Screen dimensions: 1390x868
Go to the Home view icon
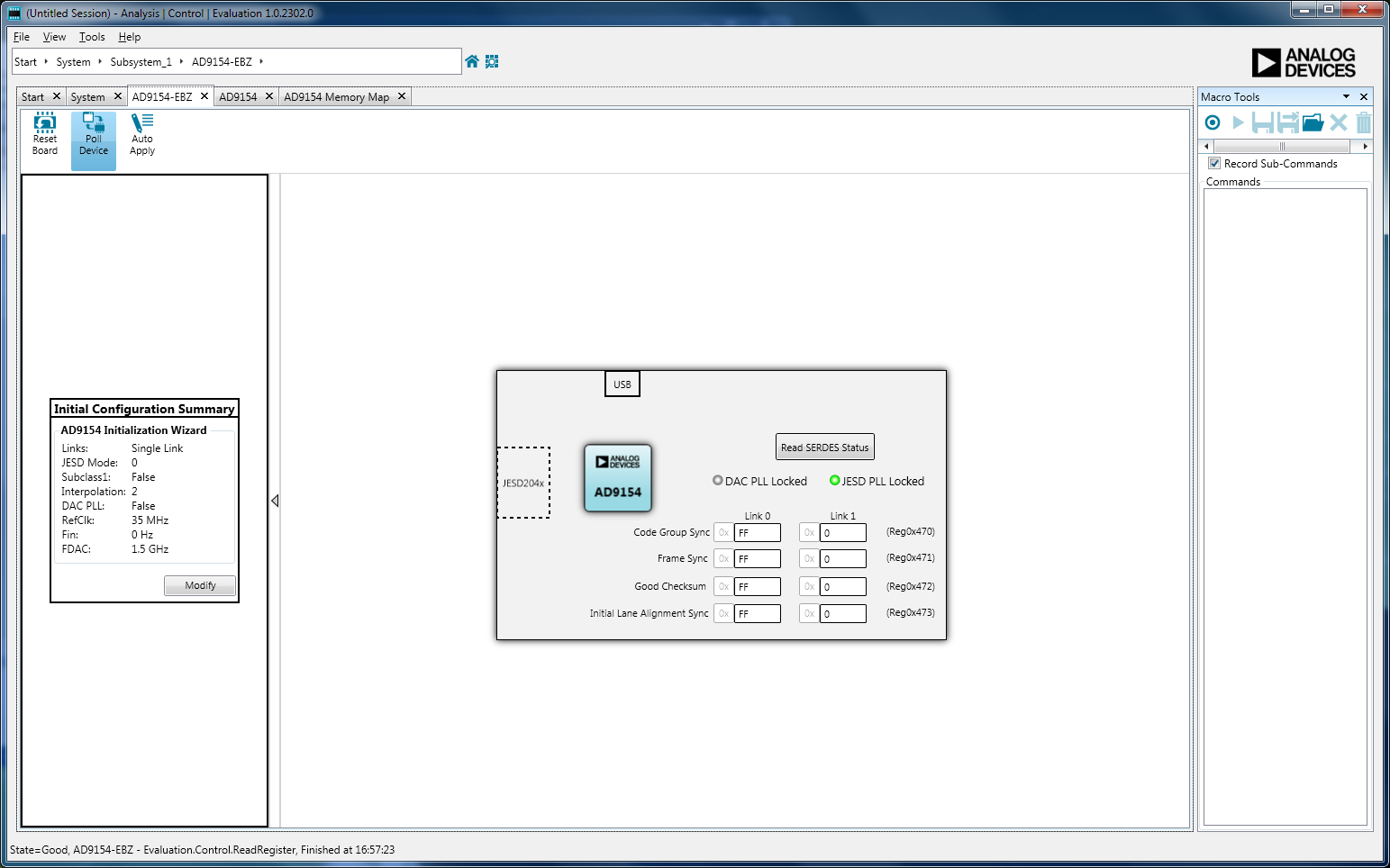pos(472,61)
